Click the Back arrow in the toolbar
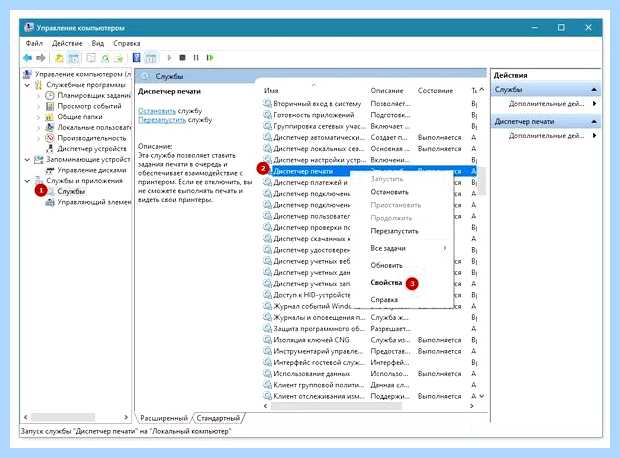 point(27,58)
